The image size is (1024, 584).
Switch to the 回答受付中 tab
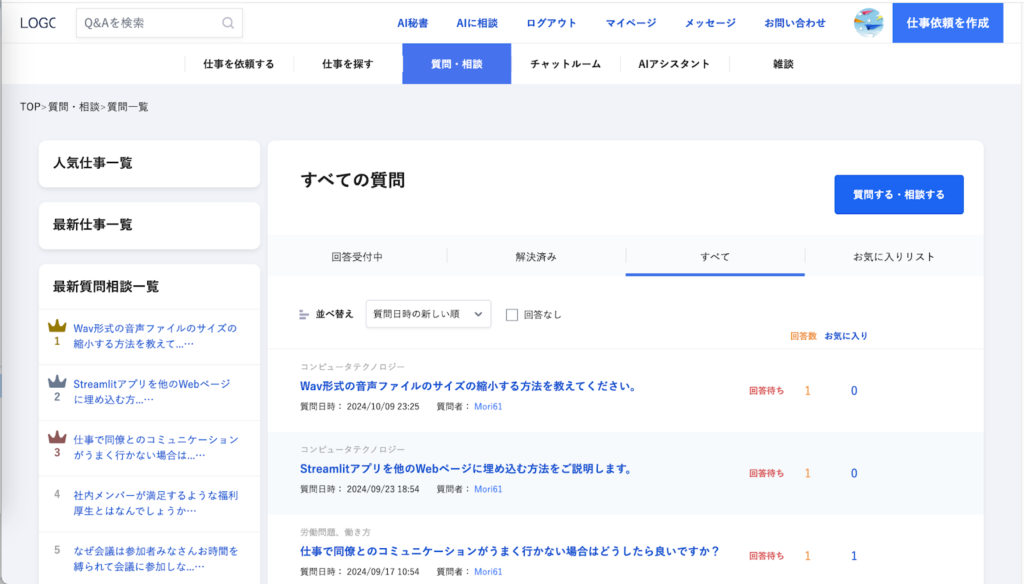(357, 257)
